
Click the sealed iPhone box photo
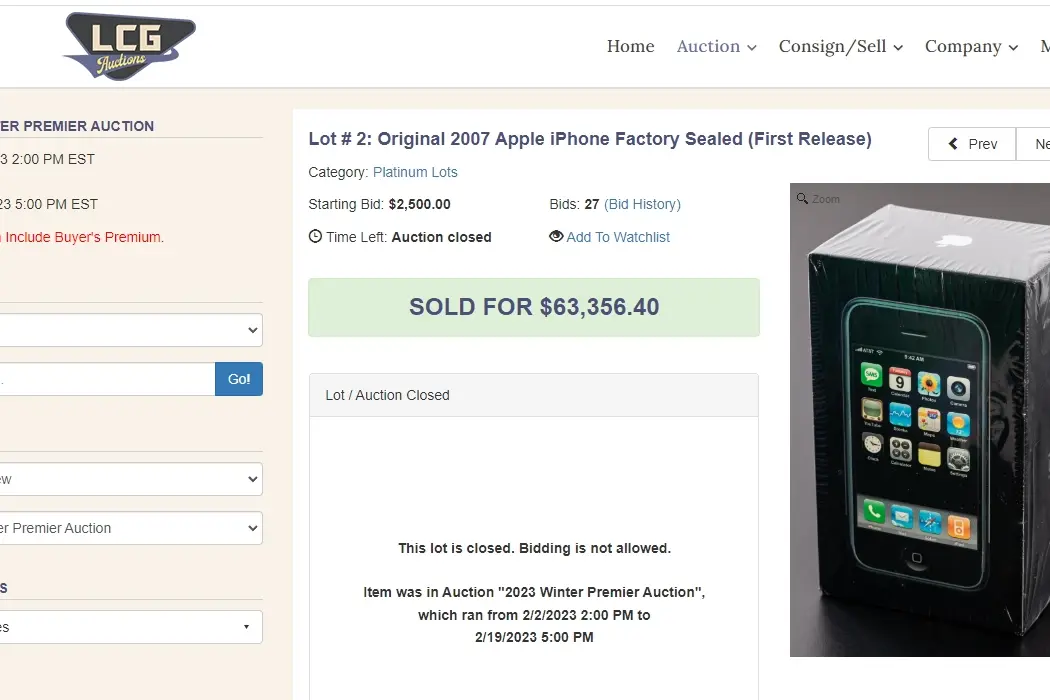click(x=920, y=420)
